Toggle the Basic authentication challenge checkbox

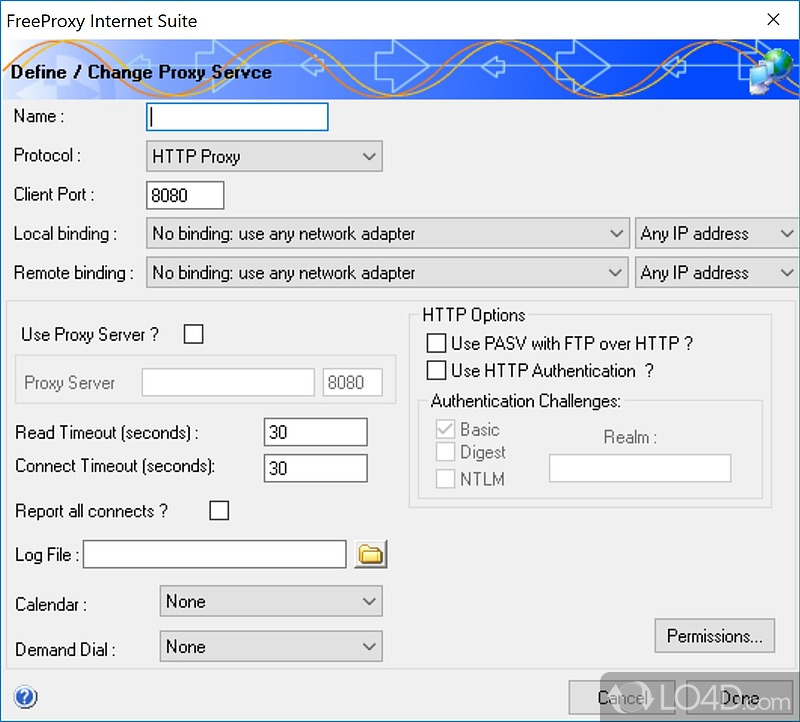click(445, 429)
